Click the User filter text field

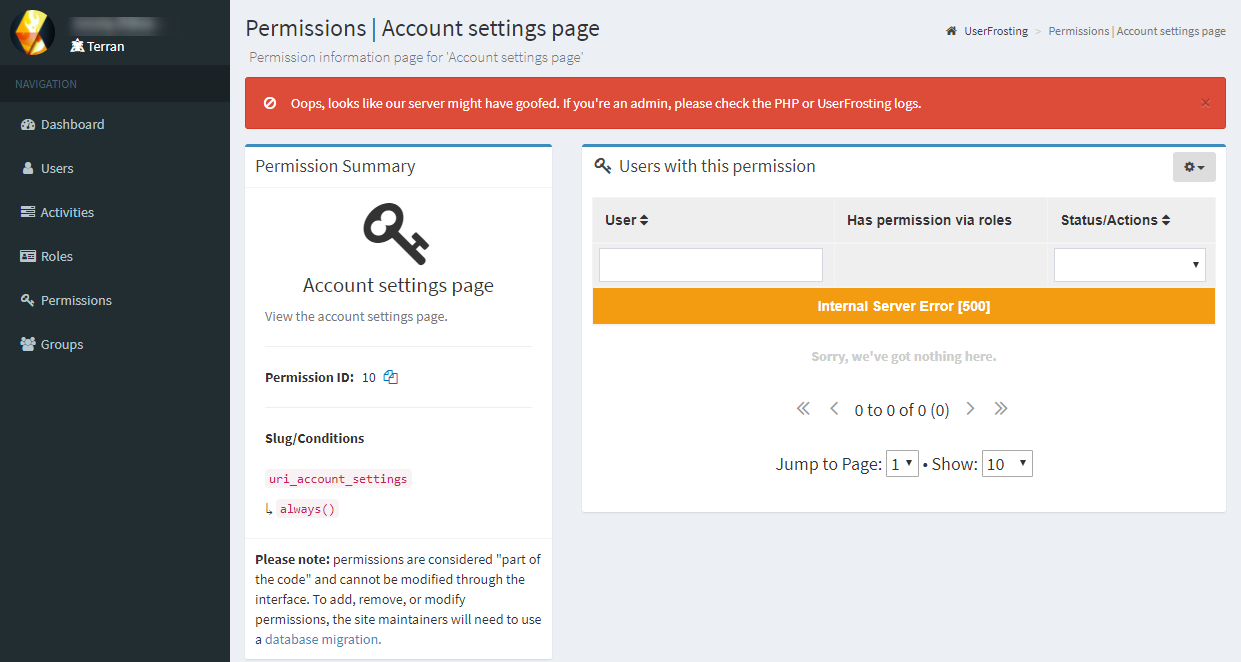[711, 265]
